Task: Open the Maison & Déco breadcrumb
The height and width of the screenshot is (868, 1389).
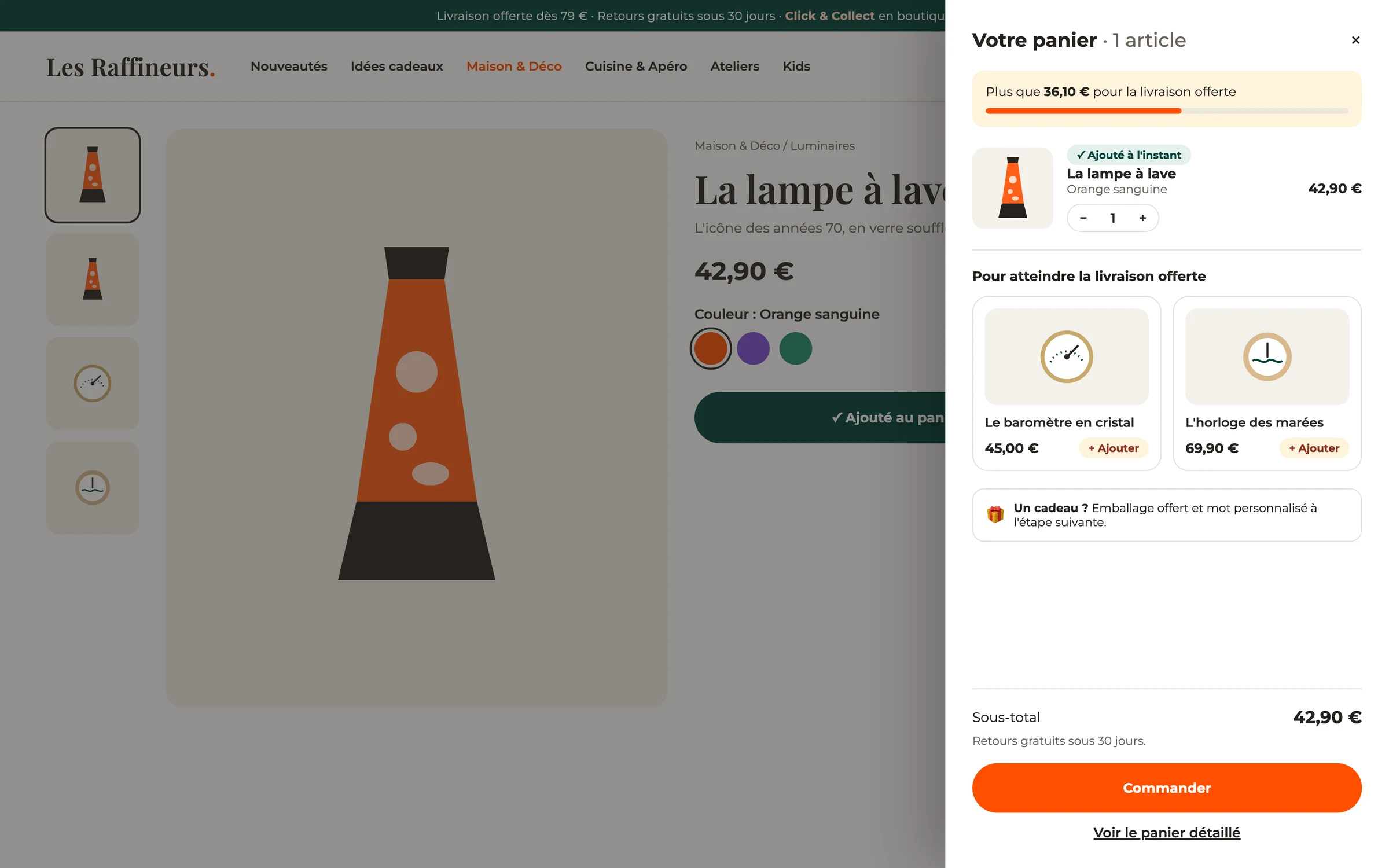Action: click(737, 146)
